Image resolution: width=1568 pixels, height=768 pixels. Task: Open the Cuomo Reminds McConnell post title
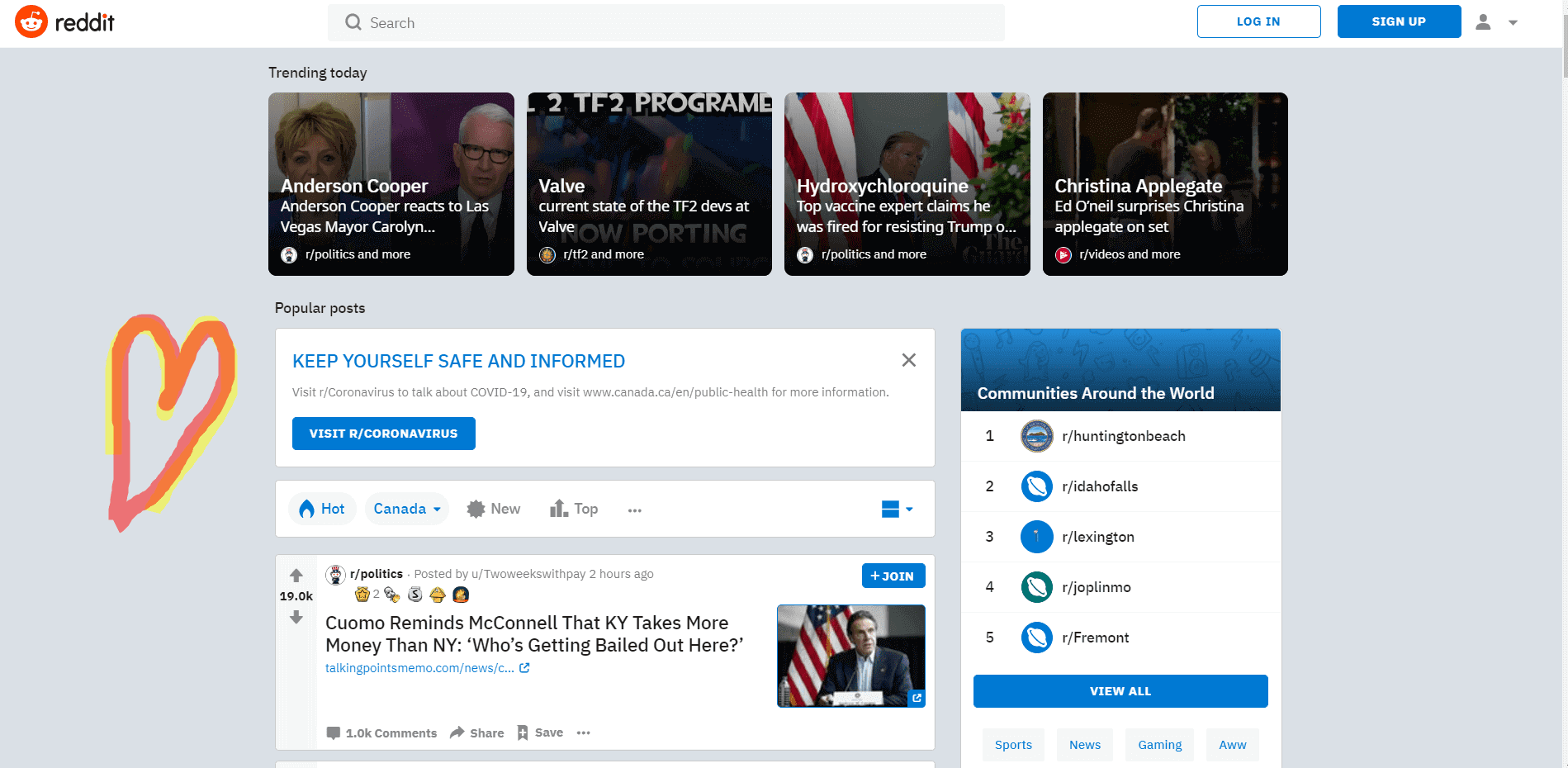534,634
